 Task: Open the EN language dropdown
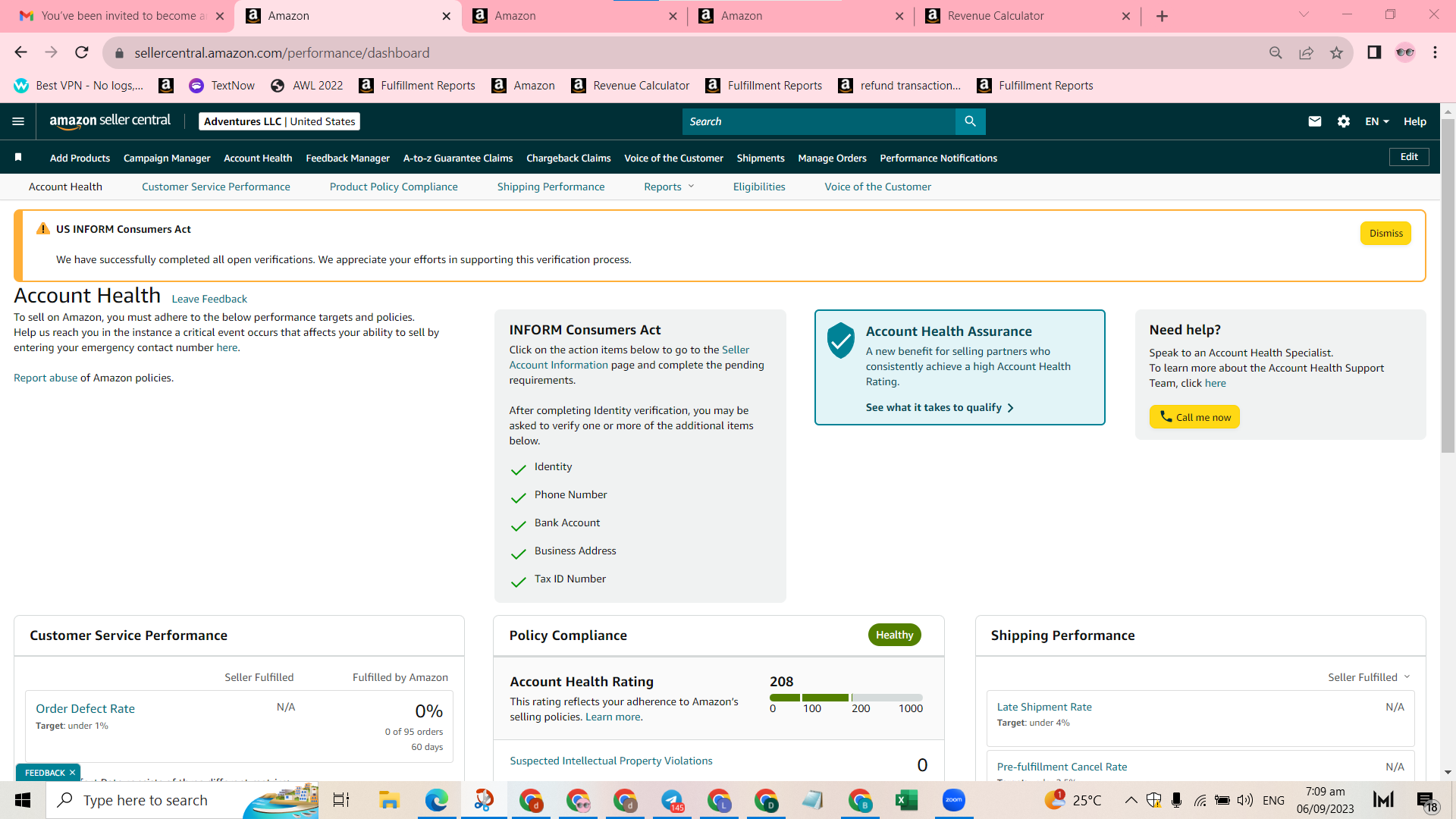[1377, 121]
